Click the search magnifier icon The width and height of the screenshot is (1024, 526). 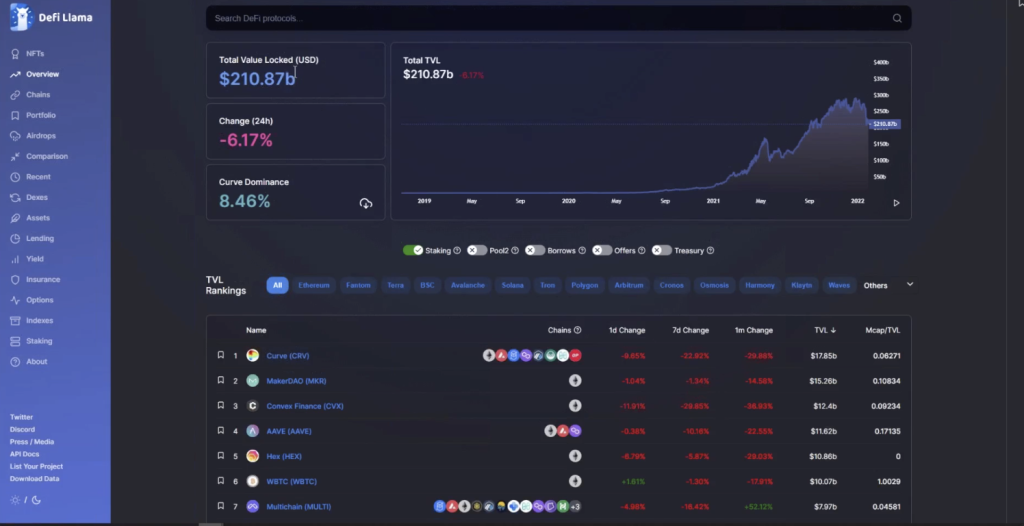coord(897,18)
